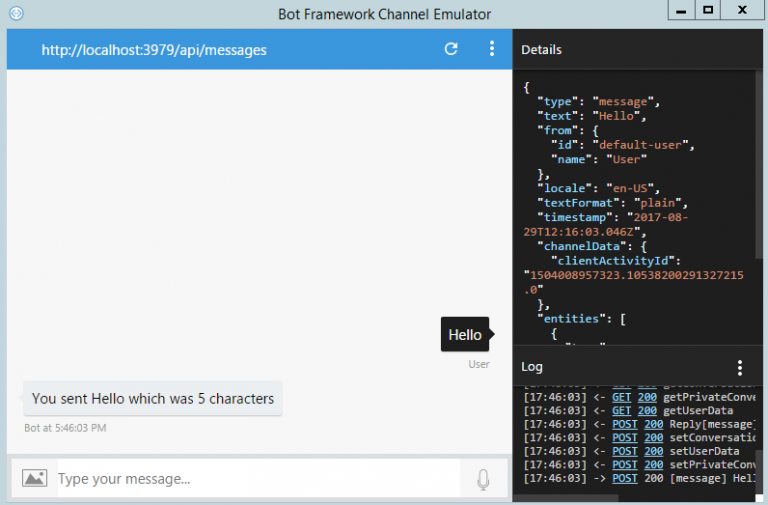Click the microphone icon
Screen dimensions: 768x505
tap(483, 480)
